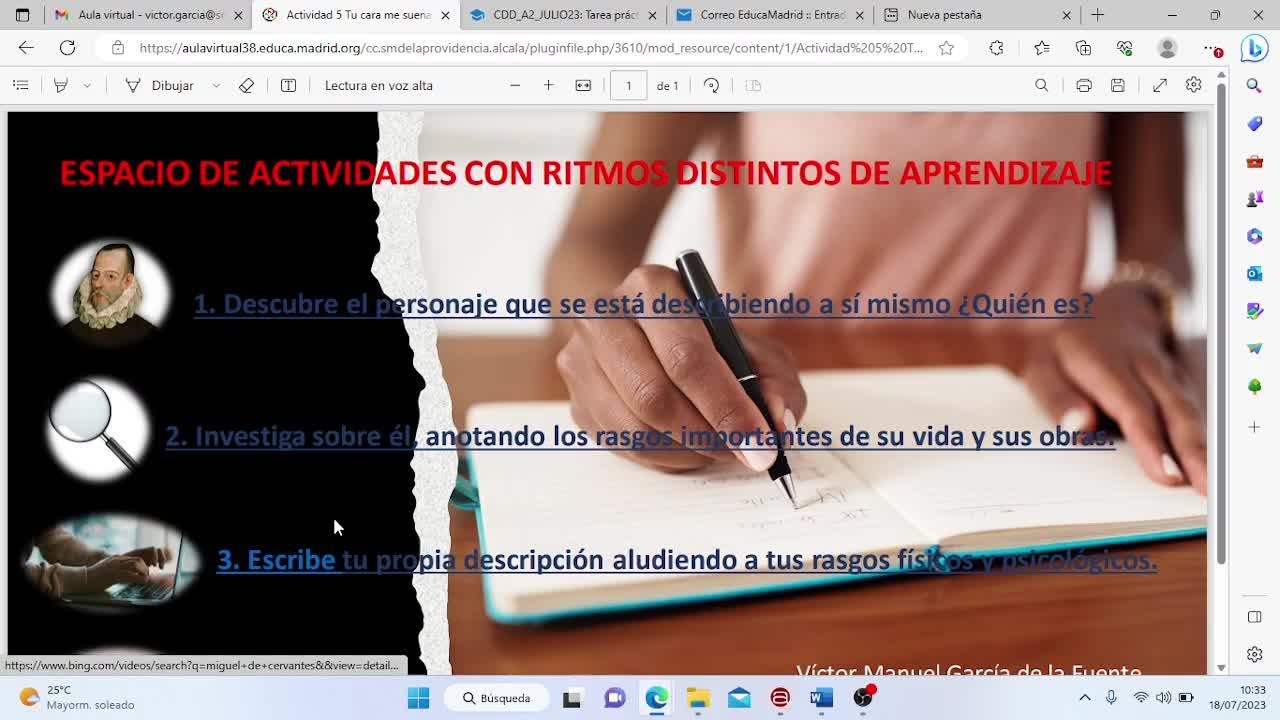This screenshot has width=1280, height=720.
Task: Open the favorites list
Action: (1041, 48)
